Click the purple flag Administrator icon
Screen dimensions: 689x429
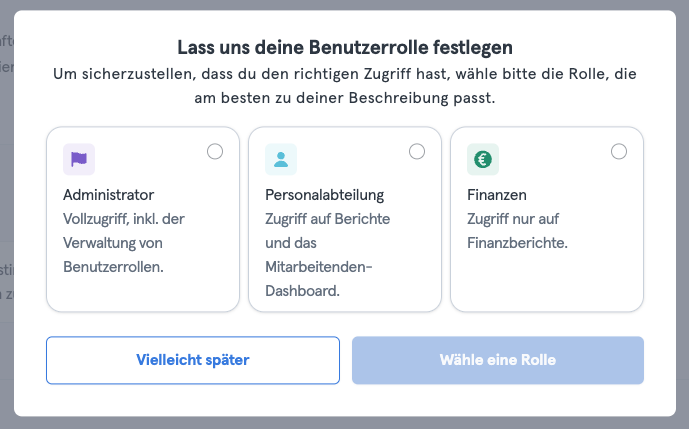point(79,159)
